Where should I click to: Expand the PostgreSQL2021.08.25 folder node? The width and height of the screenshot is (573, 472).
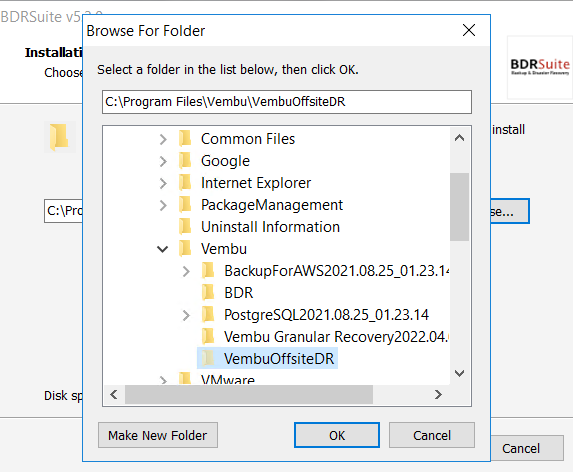coord(186,315)
